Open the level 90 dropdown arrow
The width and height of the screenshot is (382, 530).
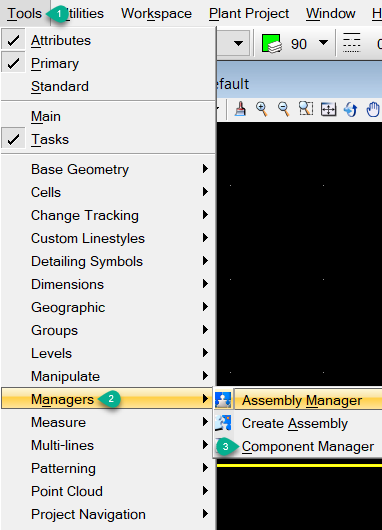point(323,43)
